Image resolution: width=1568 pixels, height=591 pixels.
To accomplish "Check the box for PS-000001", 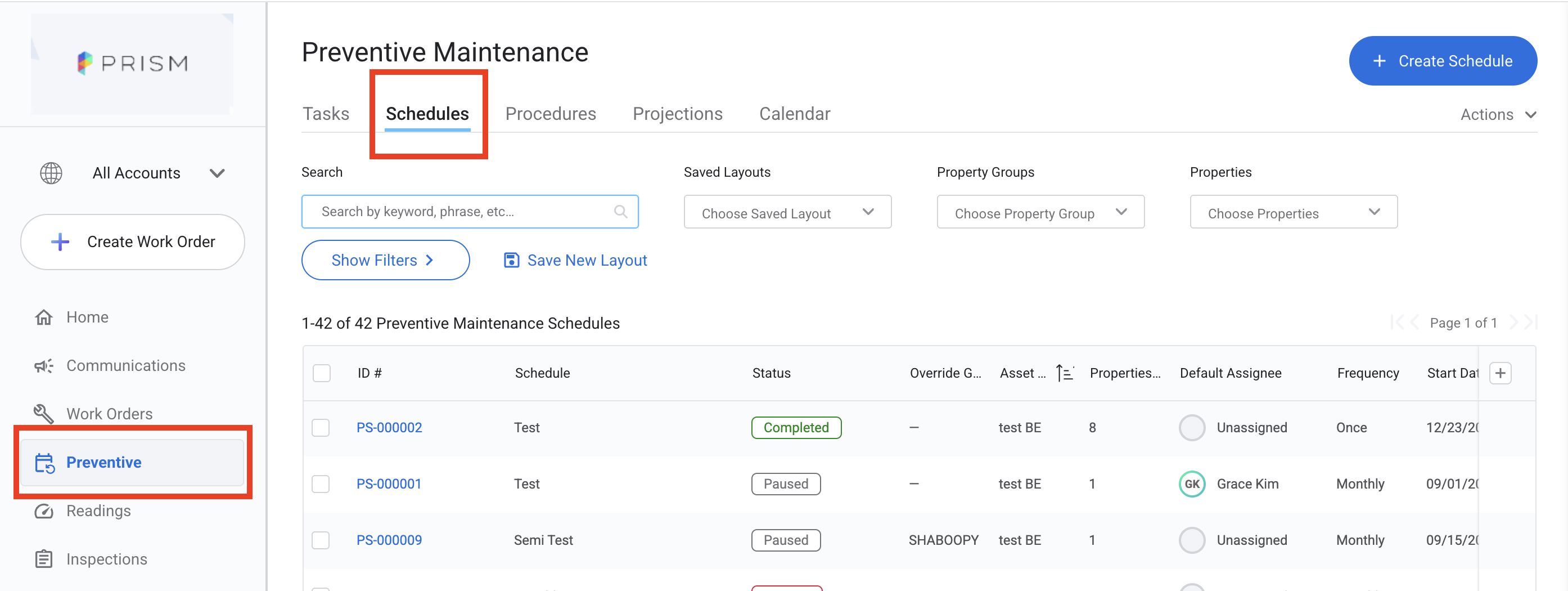I will [320, 483].
